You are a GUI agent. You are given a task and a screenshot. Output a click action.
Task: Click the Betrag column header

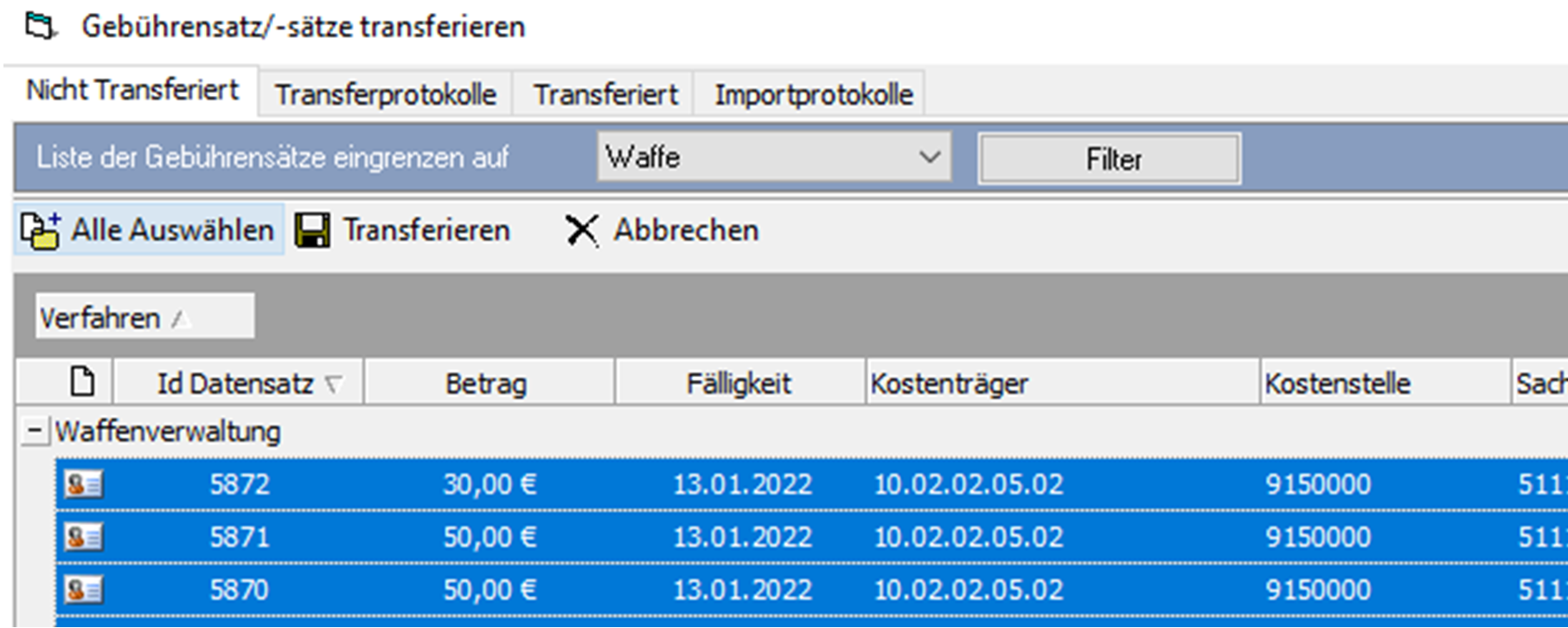(x=486, y=383)
